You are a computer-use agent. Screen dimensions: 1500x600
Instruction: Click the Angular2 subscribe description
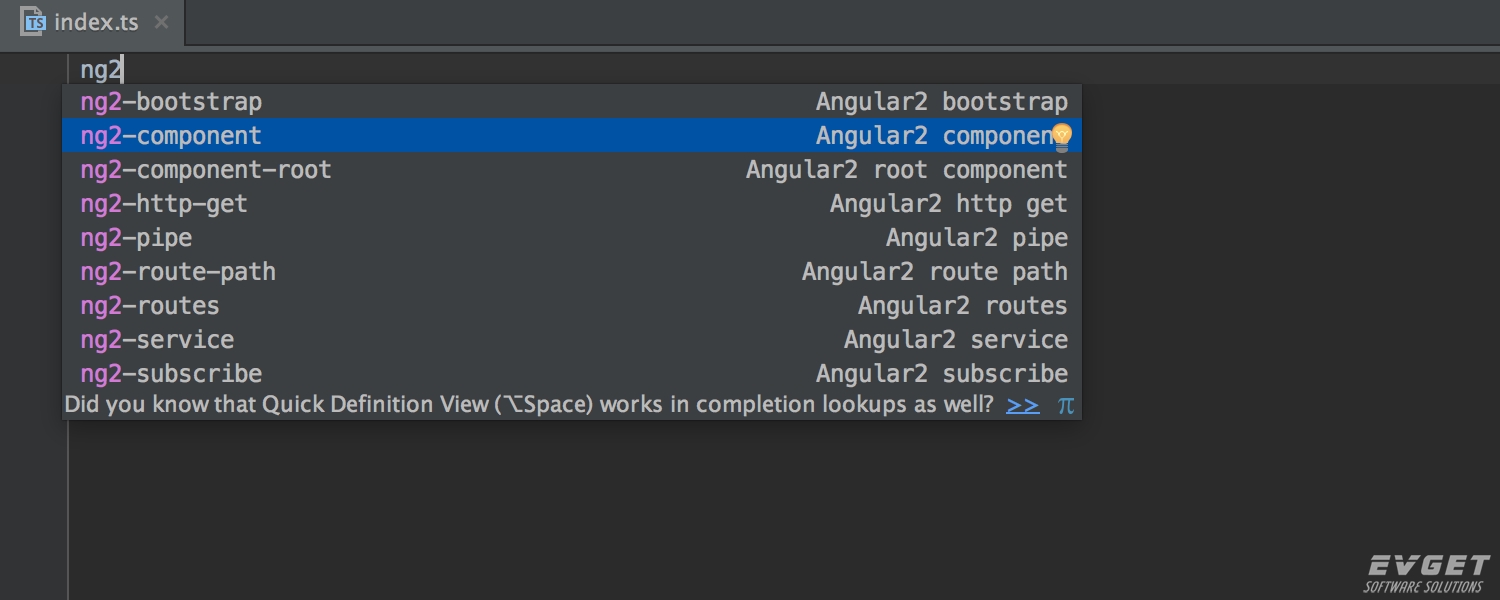tap(942, 374)
